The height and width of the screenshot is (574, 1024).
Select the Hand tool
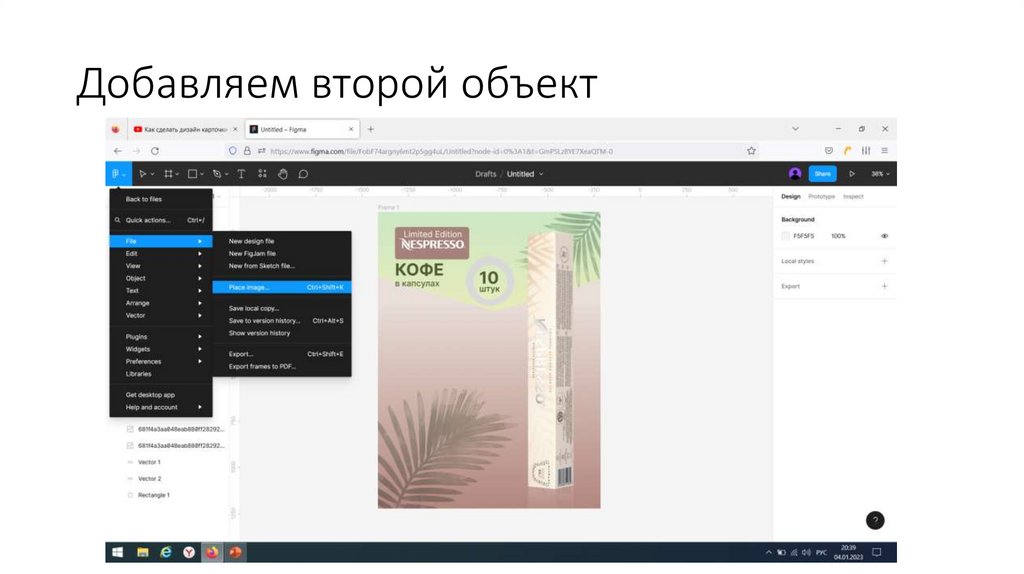[x=283, y=174]
